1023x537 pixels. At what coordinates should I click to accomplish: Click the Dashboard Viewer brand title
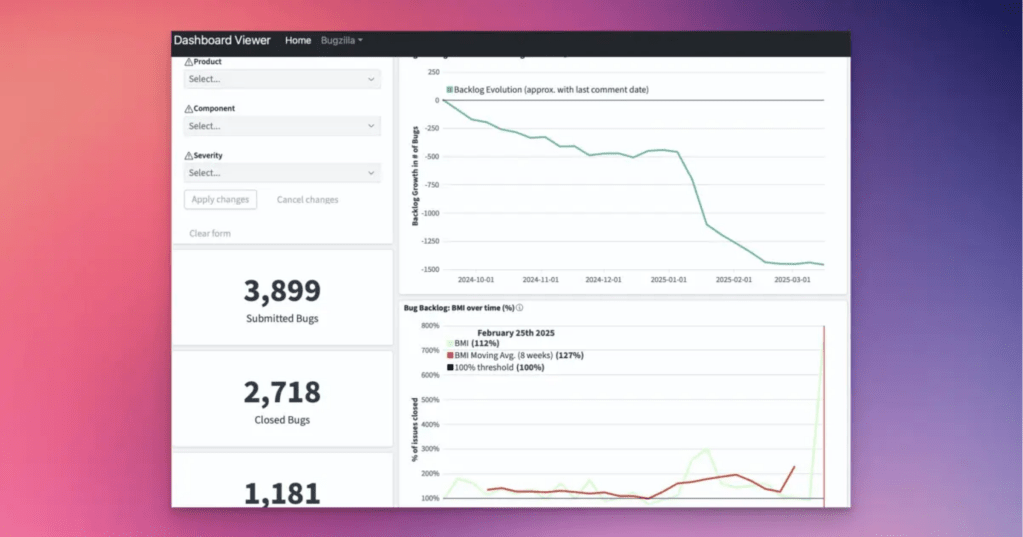[x=222, y=41]
